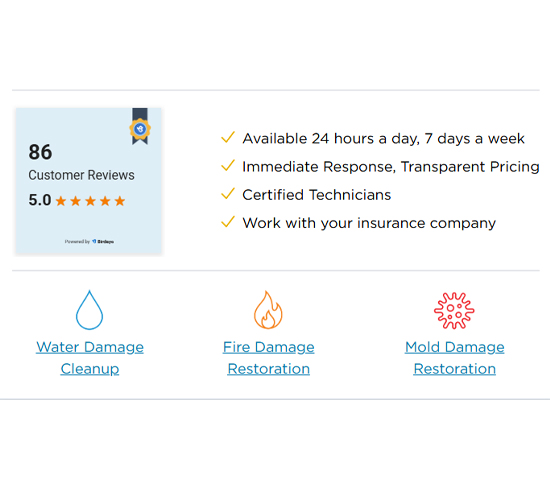Open the Mold Damage Restoration link
This screenshot has width=550, height=489.
pos(455,358)
